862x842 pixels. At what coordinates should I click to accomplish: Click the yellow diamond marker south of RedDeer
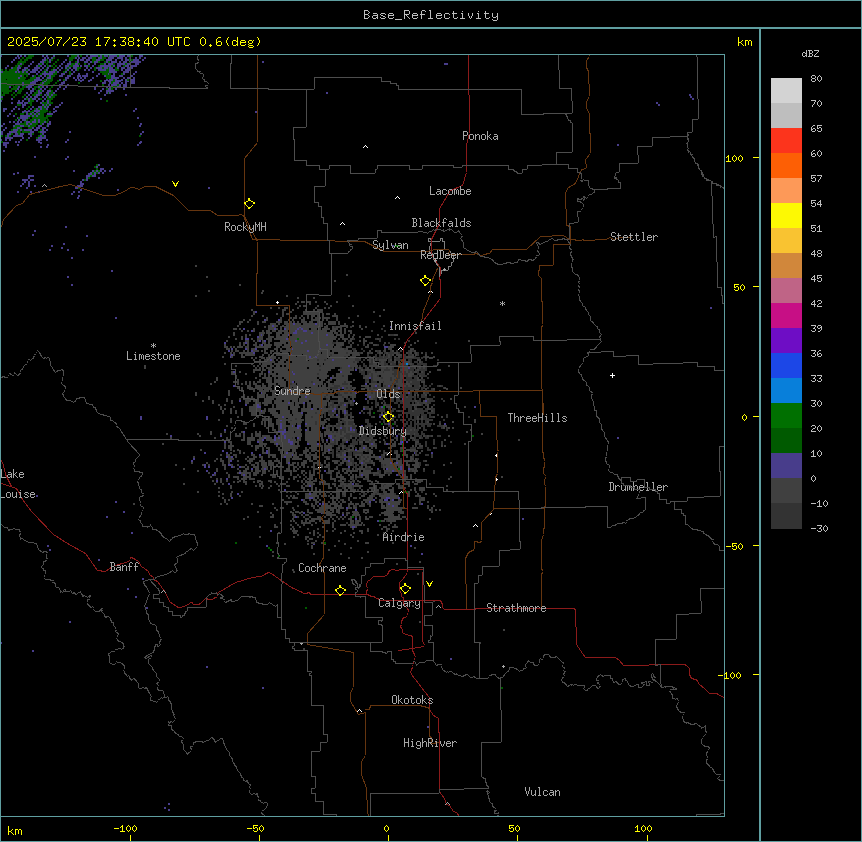[425, 281]
